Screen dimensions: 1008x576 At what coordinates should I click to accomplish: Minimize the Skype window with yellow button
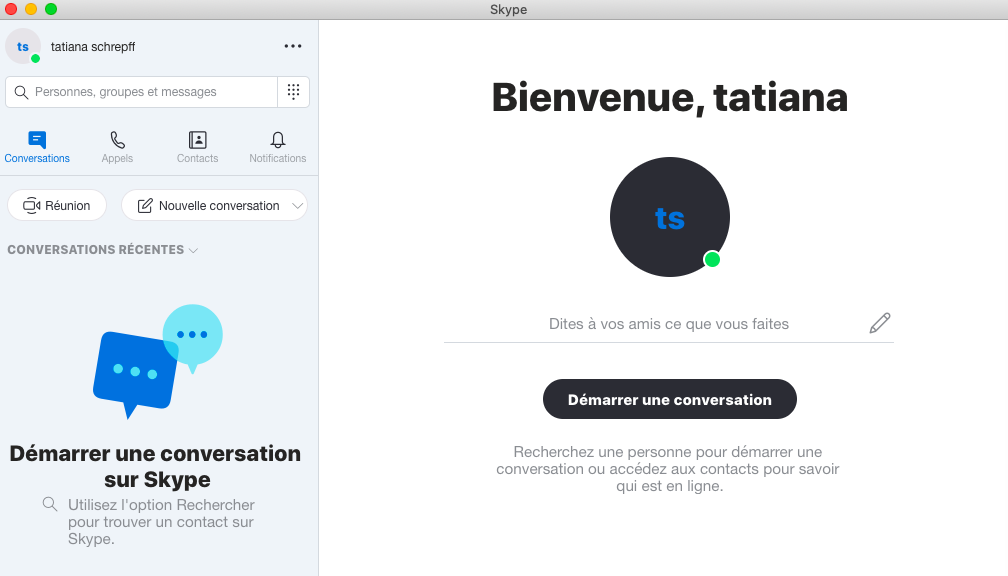click(x=31, y=9)
